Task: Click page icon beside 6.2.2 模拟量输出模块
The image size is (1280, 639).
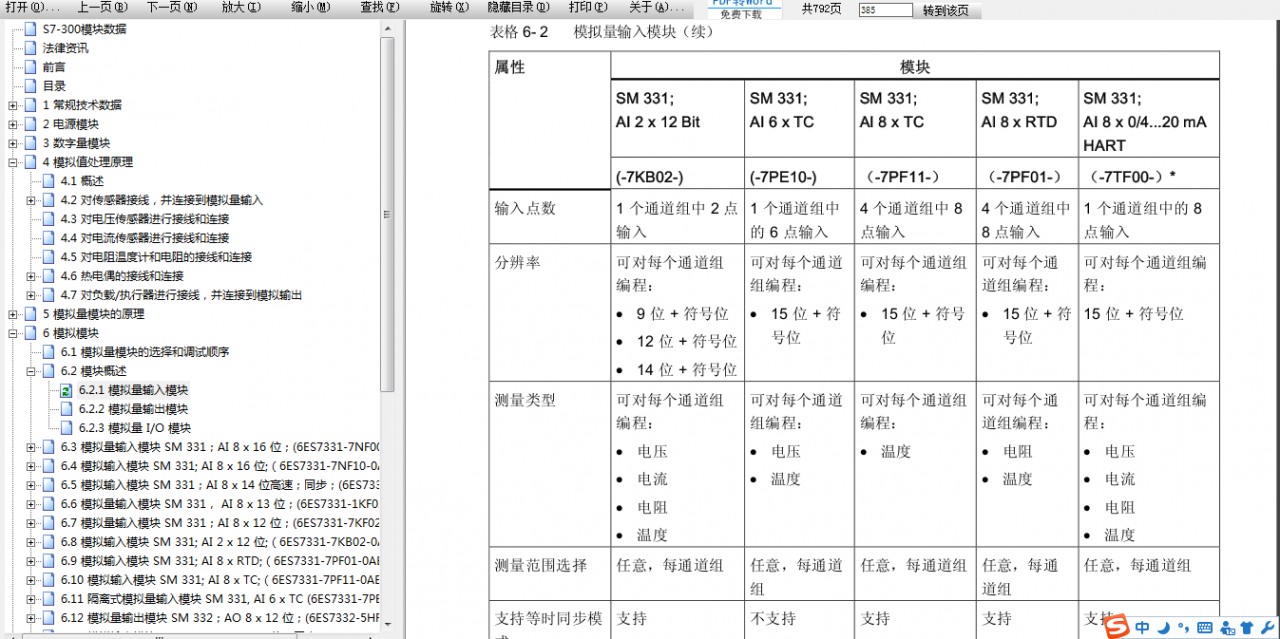Action: click(x=66, y=409)
